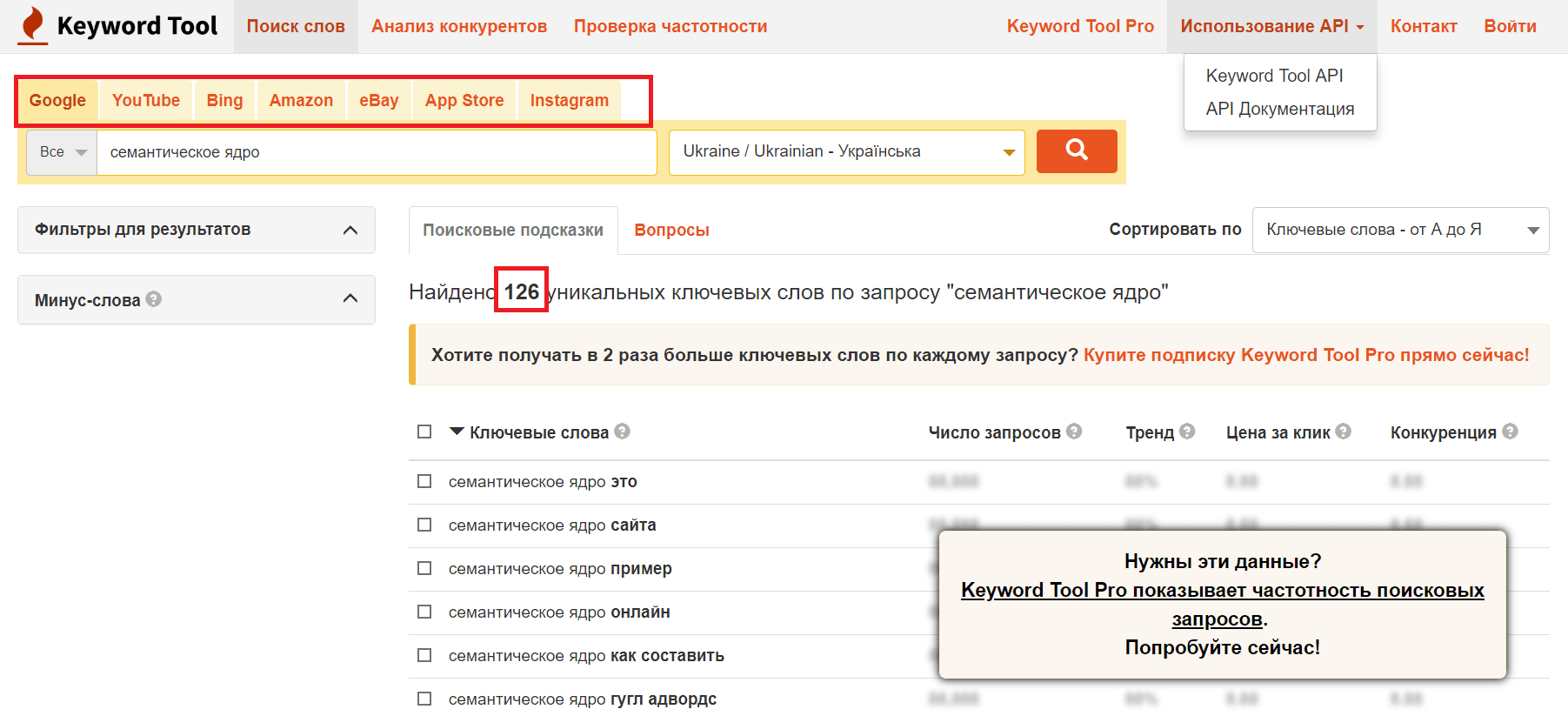Check the row 'семантическое ядро сайта'
The width and height of the screenshot is (1568, 716).
(x=424, y=525)
